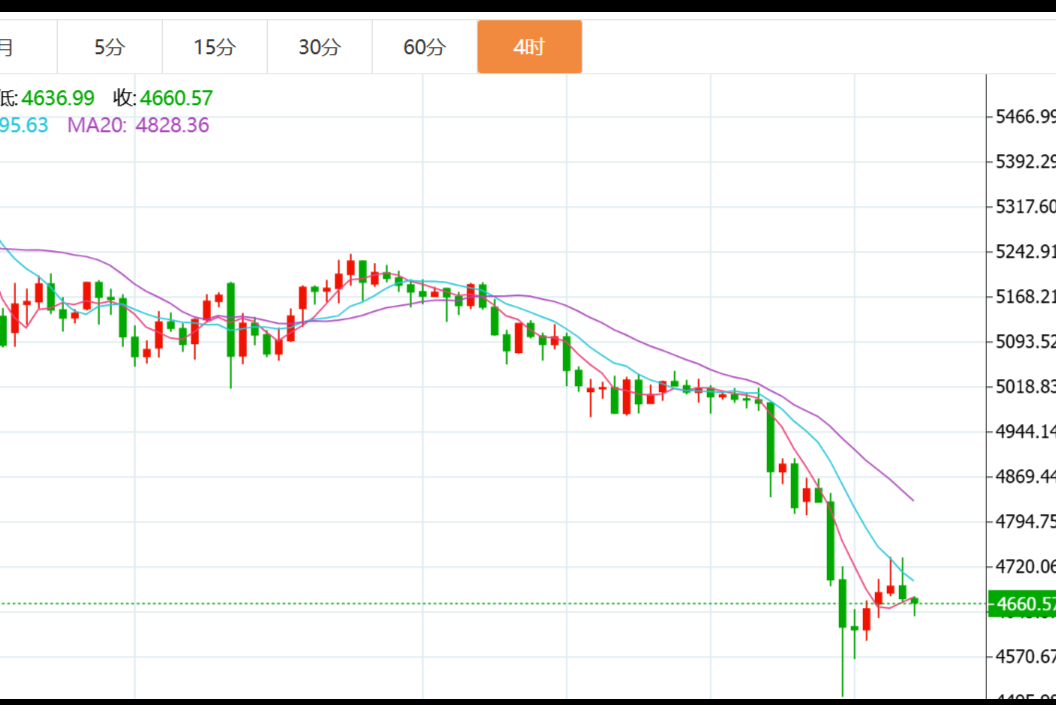Image resolution: width=1056 pixels, height=705 pixels.
Task: Click the MA20 indicator label 4828.36
Action: point(138,125)
